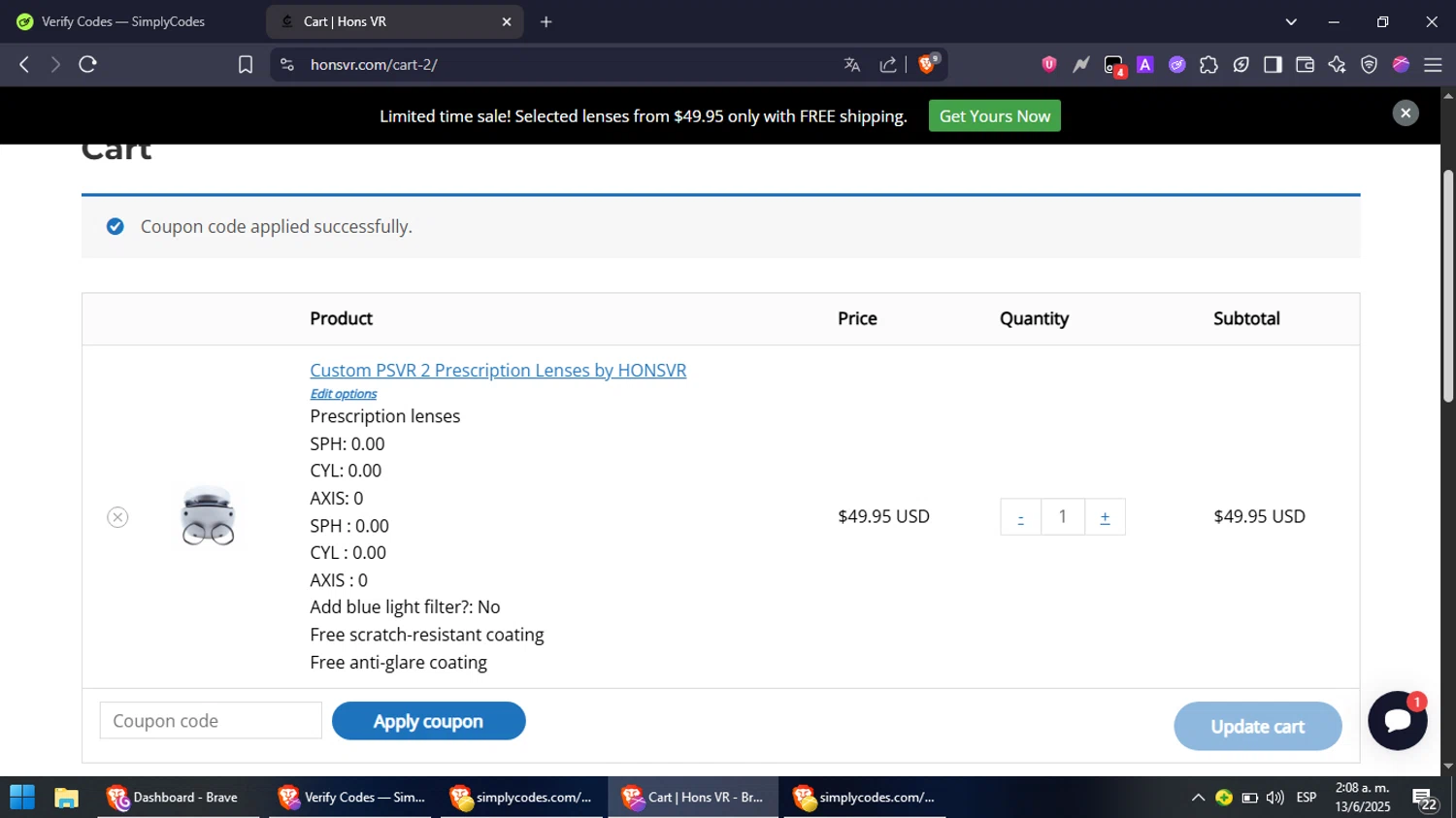Open File Explorer from the taskbar
The width and height of the screenshot is (1456, 818).
[x=66, y=798]
